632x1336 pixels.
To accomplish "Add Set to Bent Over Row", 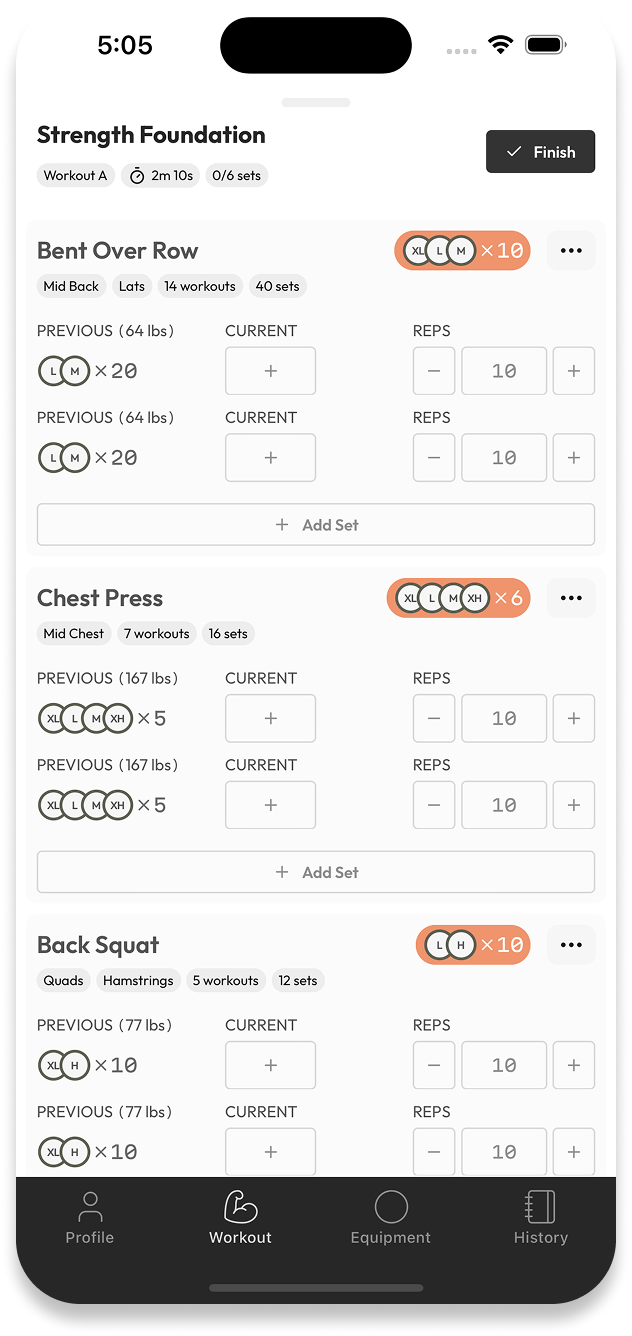I will click(x=316, y=525).
